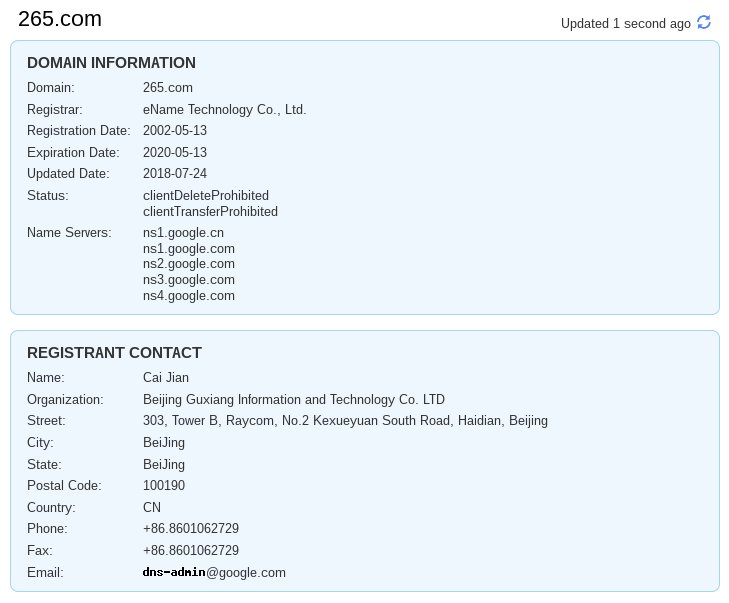Click postal code 100190
This screenshot has width=729, height=603.
coord(164,485)
